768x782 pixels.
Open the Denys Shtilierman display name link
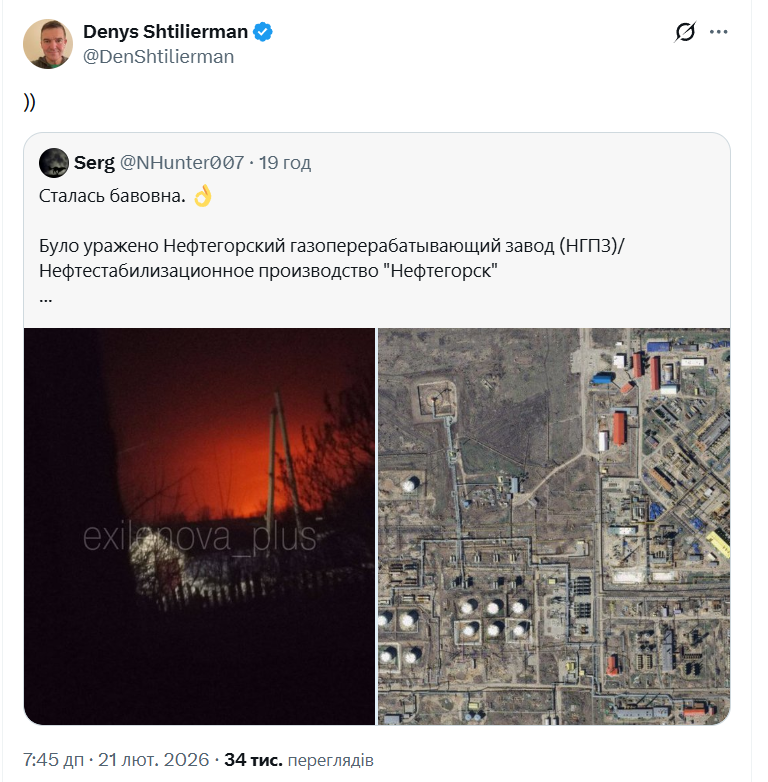(x=165, y=32)
